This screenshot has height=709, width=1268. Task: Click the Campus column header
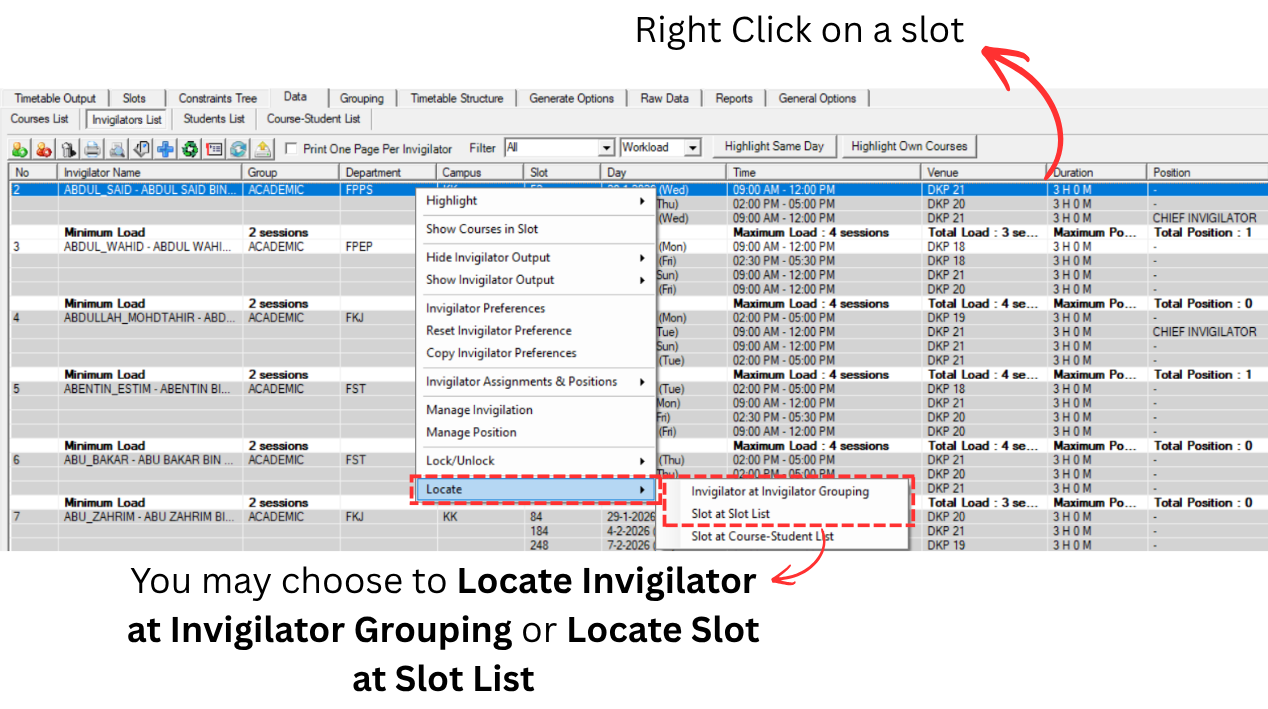(481, 172)
